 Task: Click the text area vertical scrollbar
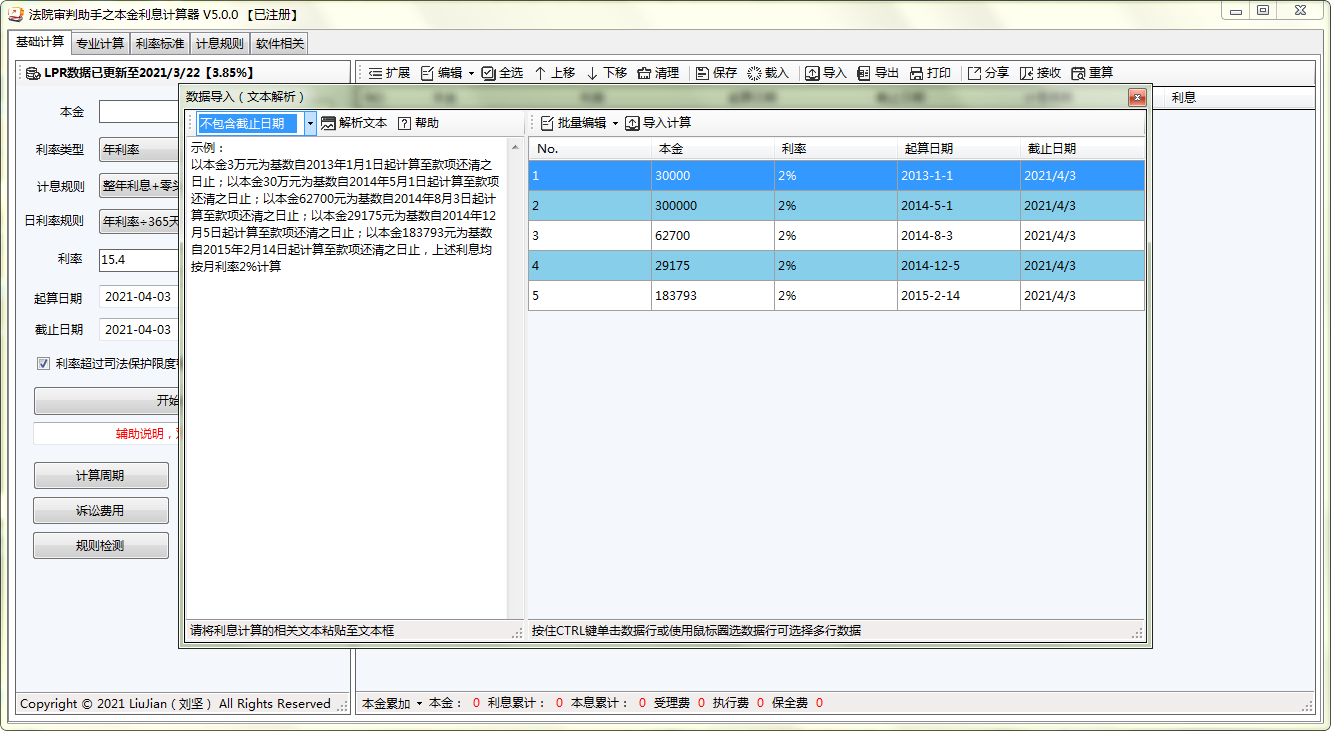(516, 380)
